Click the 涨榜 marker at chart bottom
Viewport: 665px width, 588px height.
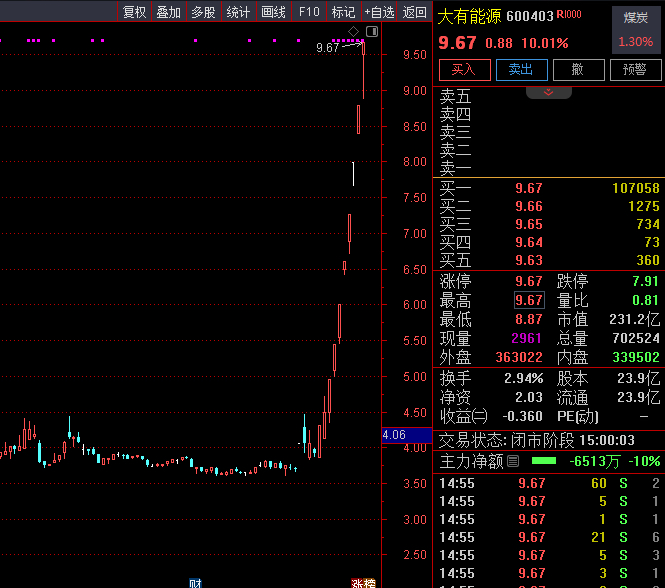363,583
